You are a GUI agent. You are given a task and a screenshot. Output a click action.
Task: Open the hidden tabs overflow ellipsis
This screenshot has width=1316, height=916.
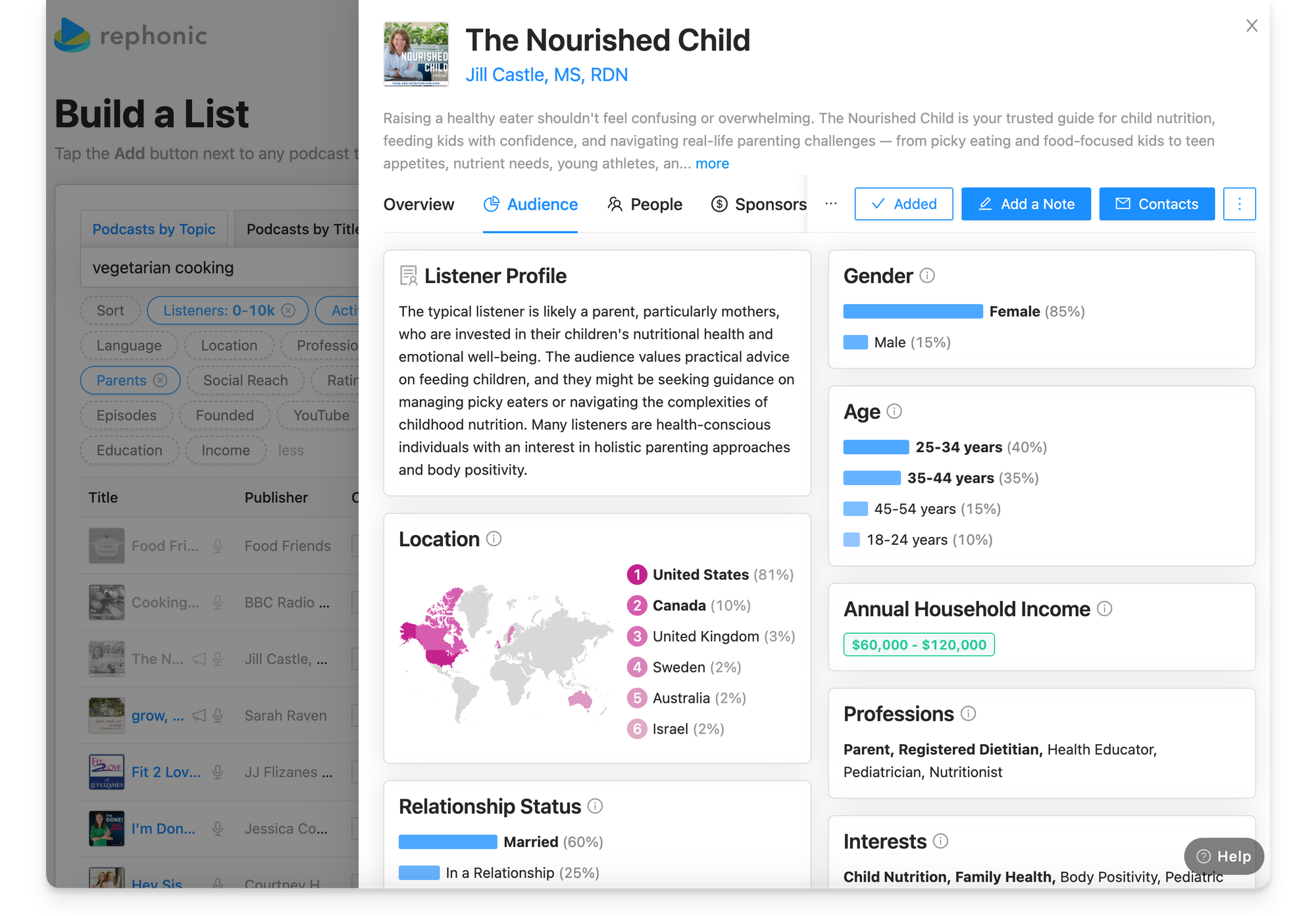(830, 204)
